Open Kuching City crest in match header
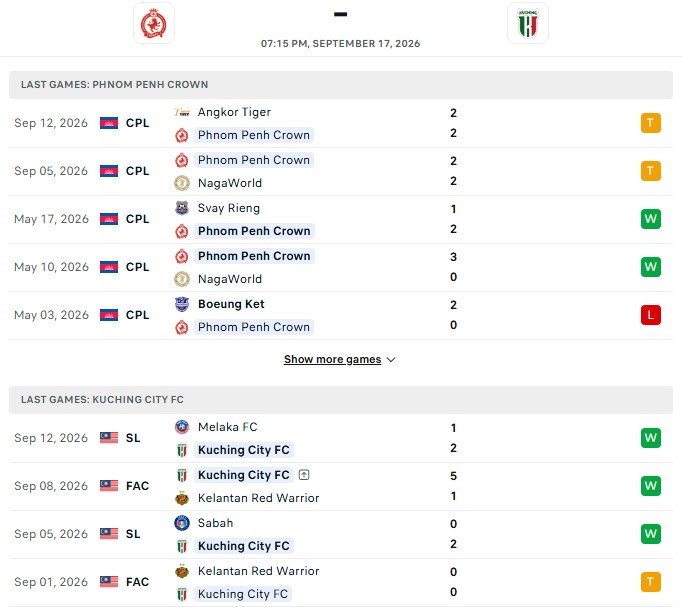Viewport: 682px width, 607px height. point(528,23)
